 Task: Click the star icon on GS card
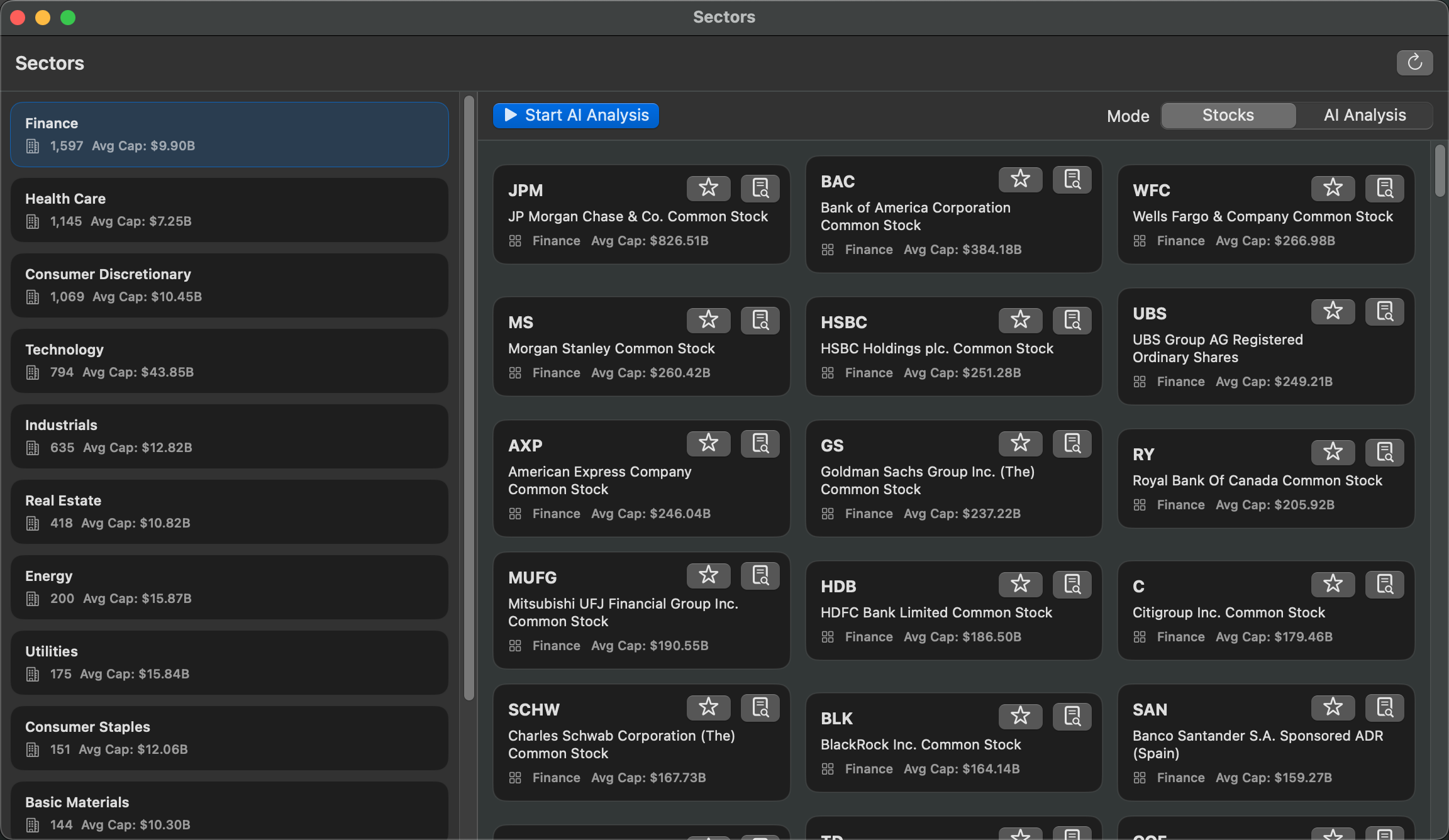pyautogui.click(x=1020, y=443)
